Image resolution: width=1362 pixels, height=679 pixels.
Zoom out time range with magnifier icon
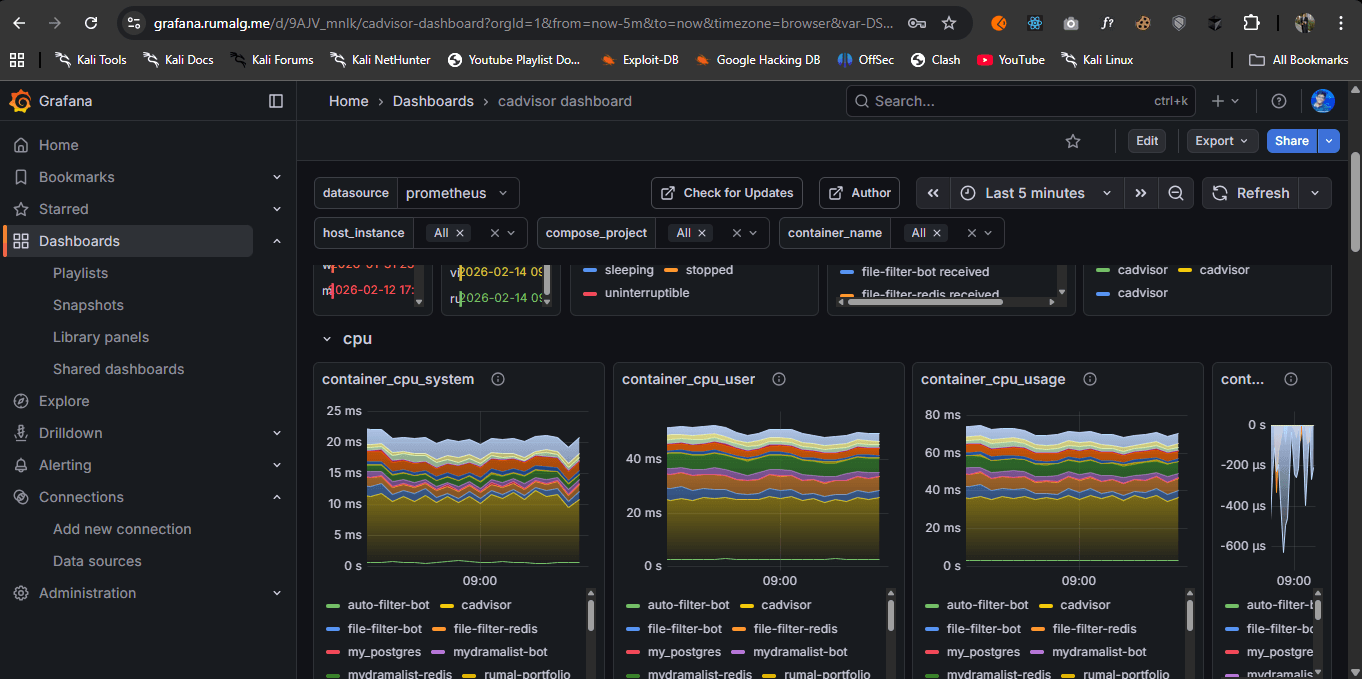click(x=1176, y=192)
